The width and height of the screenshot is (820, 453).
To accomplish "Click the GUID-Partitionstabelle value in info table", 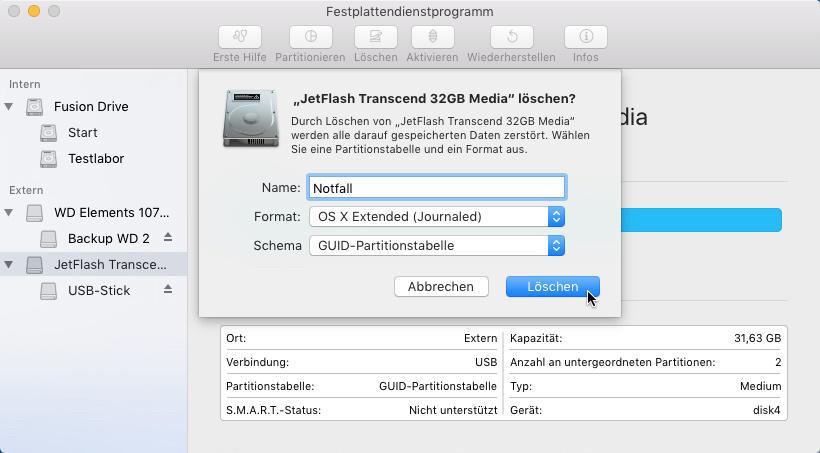I will click(438, 387).
